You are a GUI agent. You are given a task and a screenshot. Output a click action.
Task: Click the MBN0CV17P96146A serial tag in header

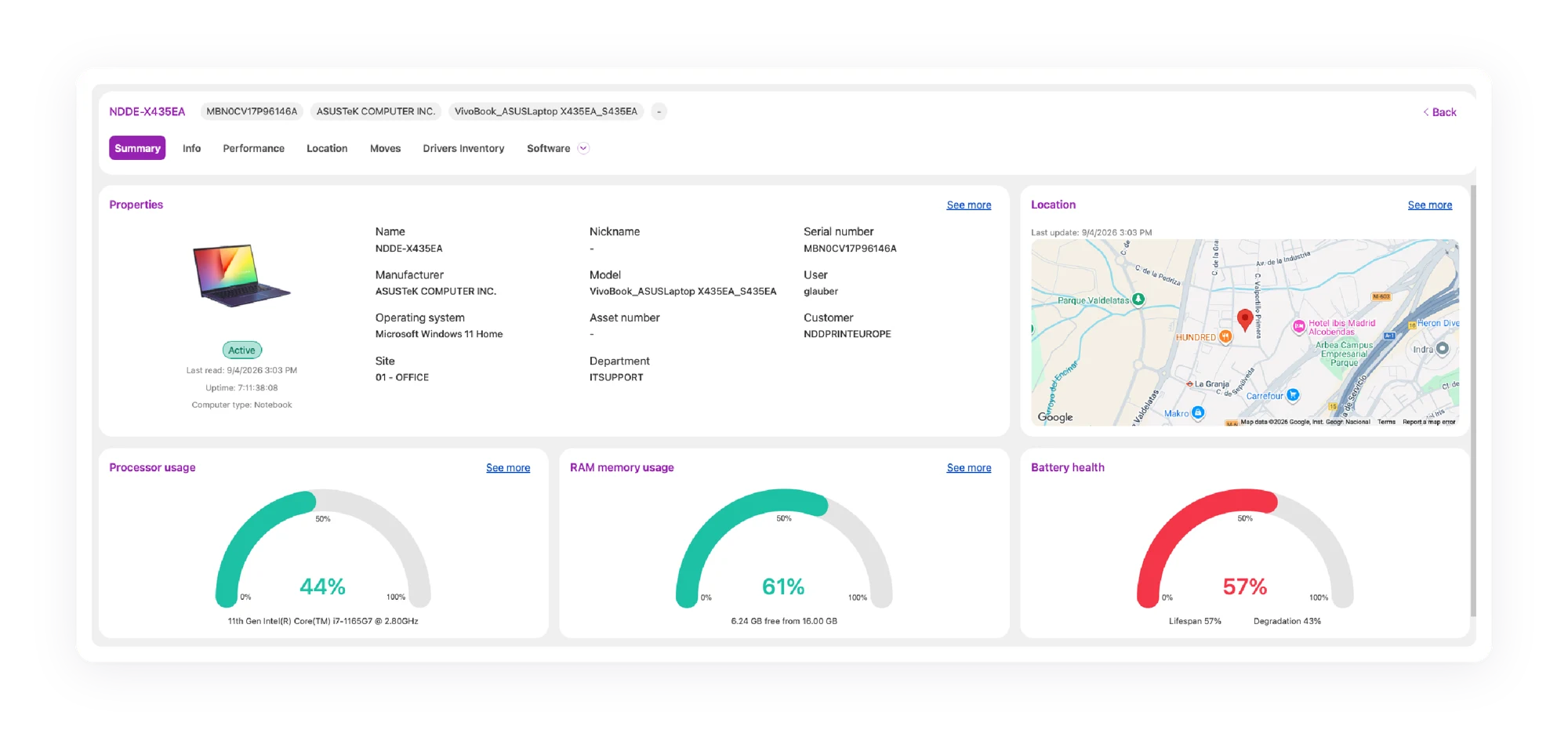coord(252,111)
